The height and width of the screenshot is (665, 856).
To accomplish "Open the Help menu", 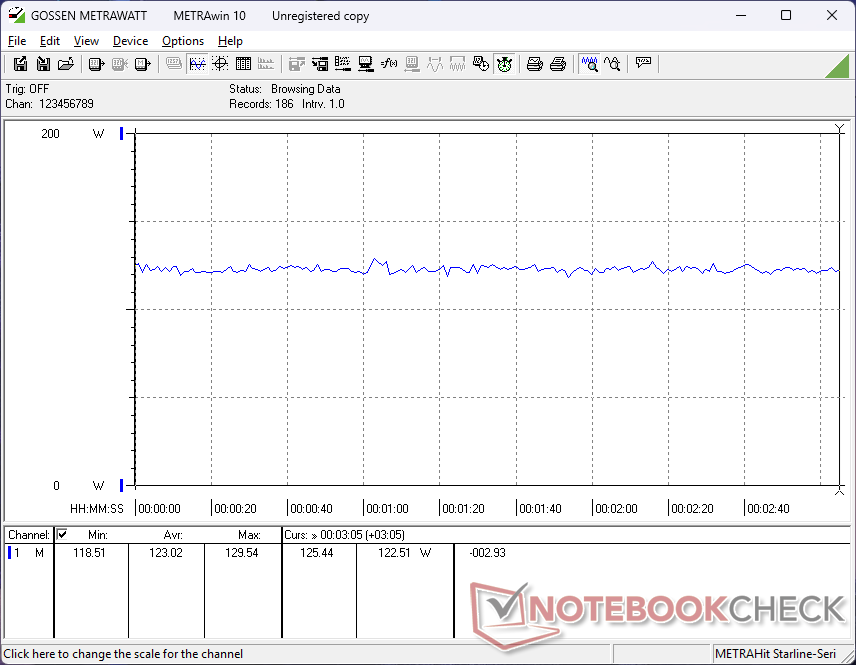I will coord(230,41).
